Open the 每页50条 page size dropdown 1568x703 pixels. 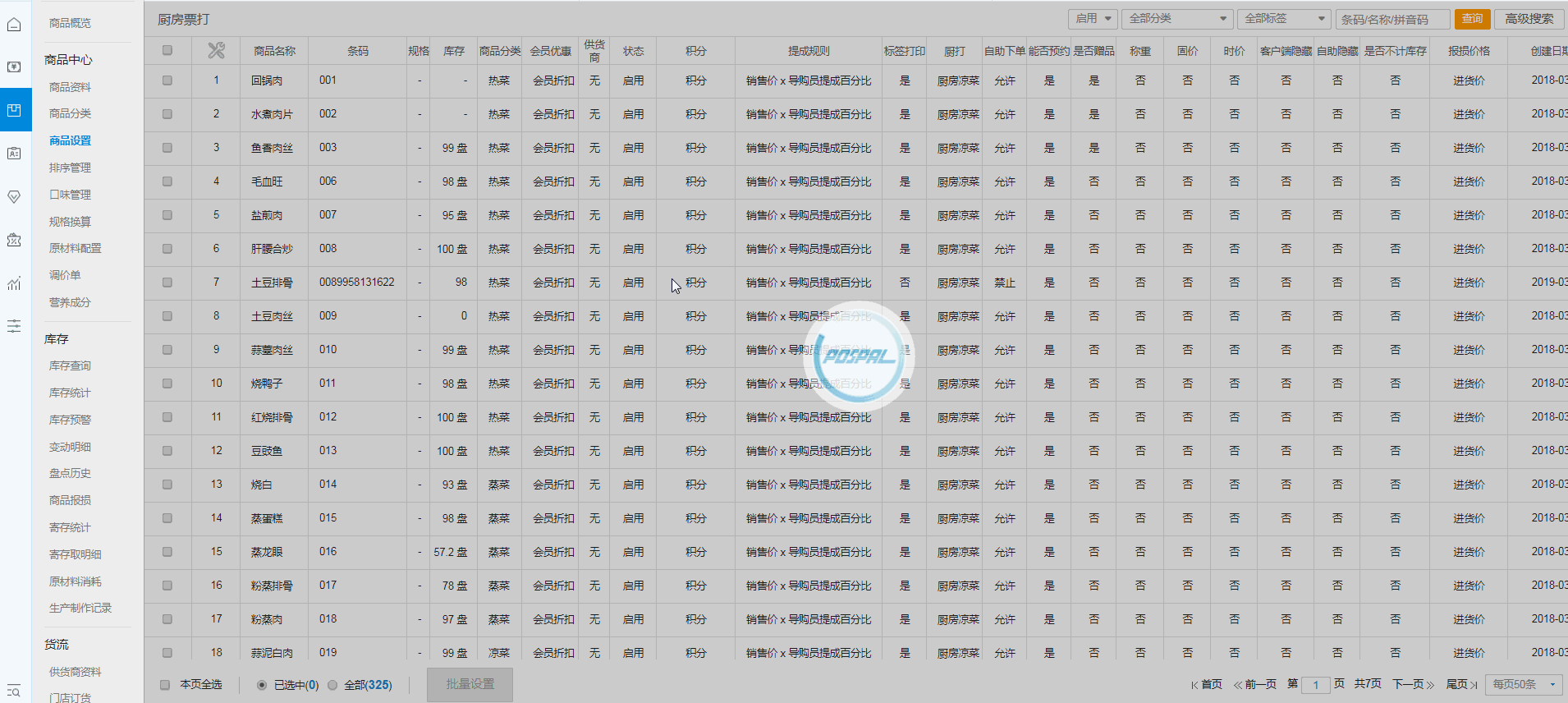click(x=1524, y=684)
